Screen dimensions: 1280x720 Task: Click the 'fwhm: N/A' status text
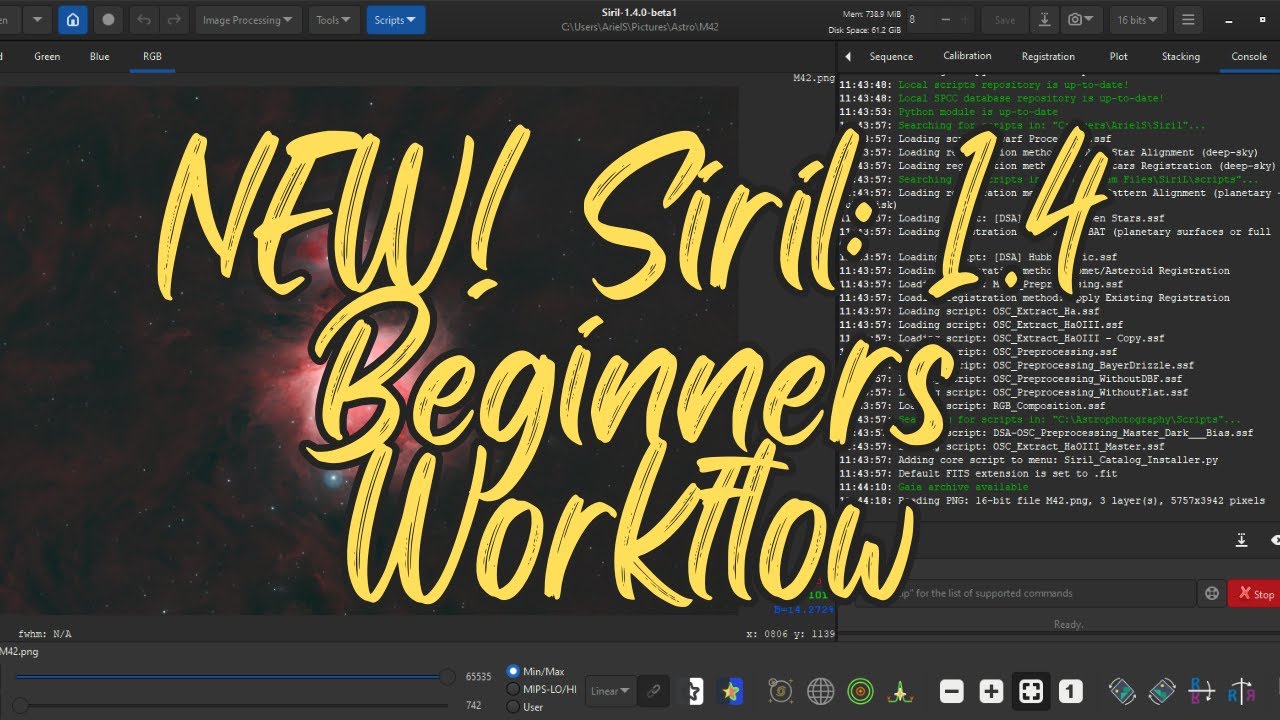[x=44, y=634]
